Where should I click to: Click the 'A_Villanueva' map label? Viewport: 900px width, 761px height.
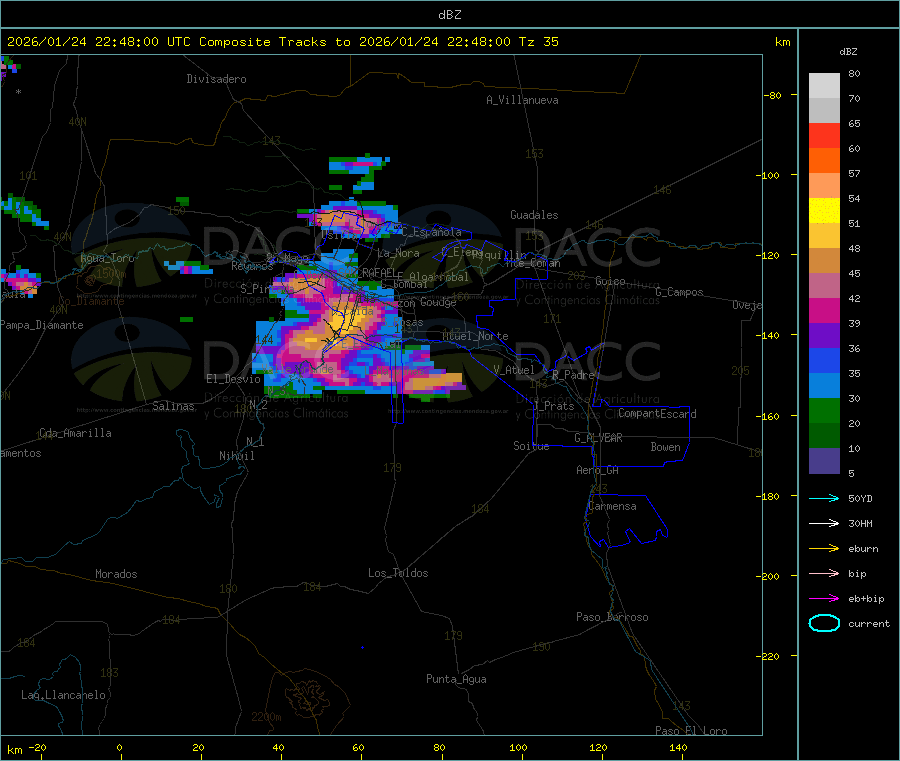point(522,100)
